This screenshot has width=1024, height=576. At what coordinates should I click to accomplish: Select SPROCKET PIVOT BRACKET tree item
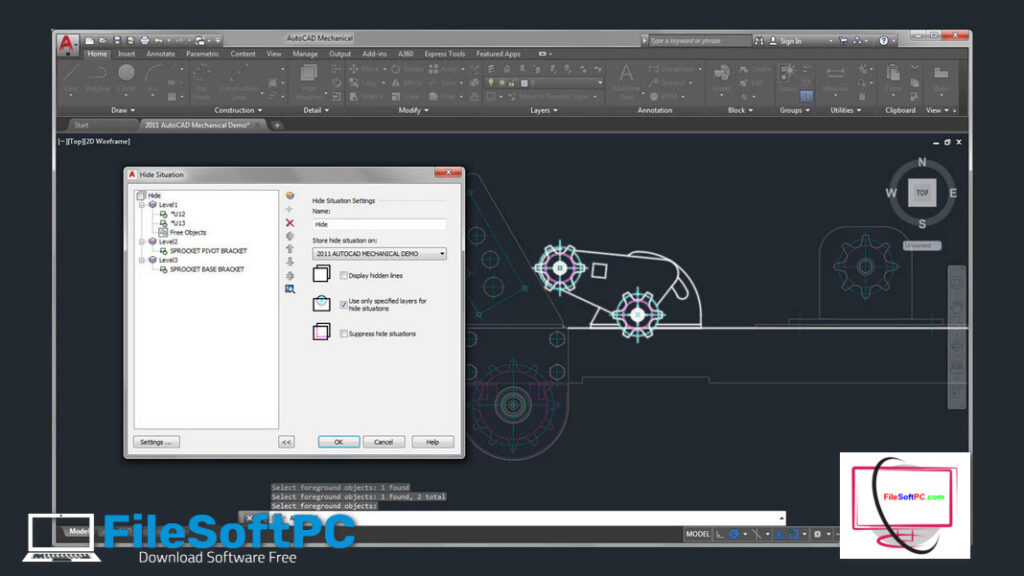(x=208, y=251)
